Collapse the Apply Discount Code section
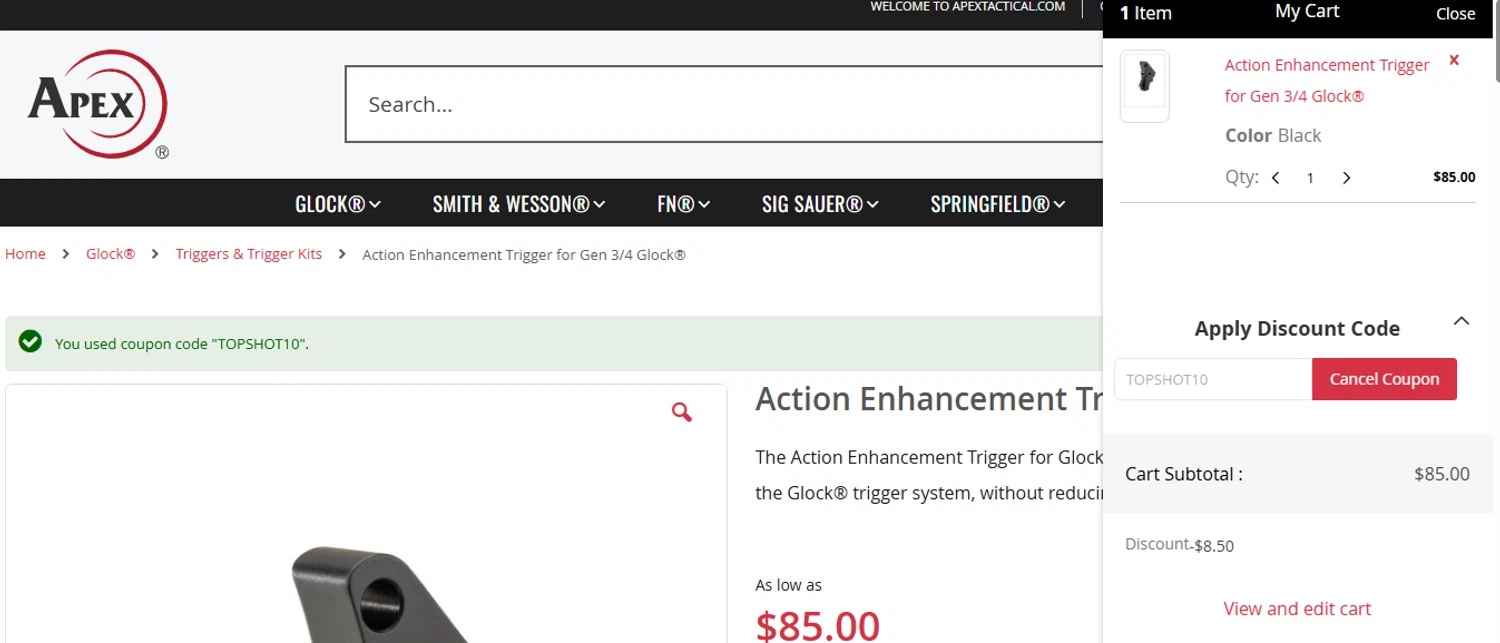Image resolution: width=1500 pixels, height=643 pixels. (x=1461, y=321)
